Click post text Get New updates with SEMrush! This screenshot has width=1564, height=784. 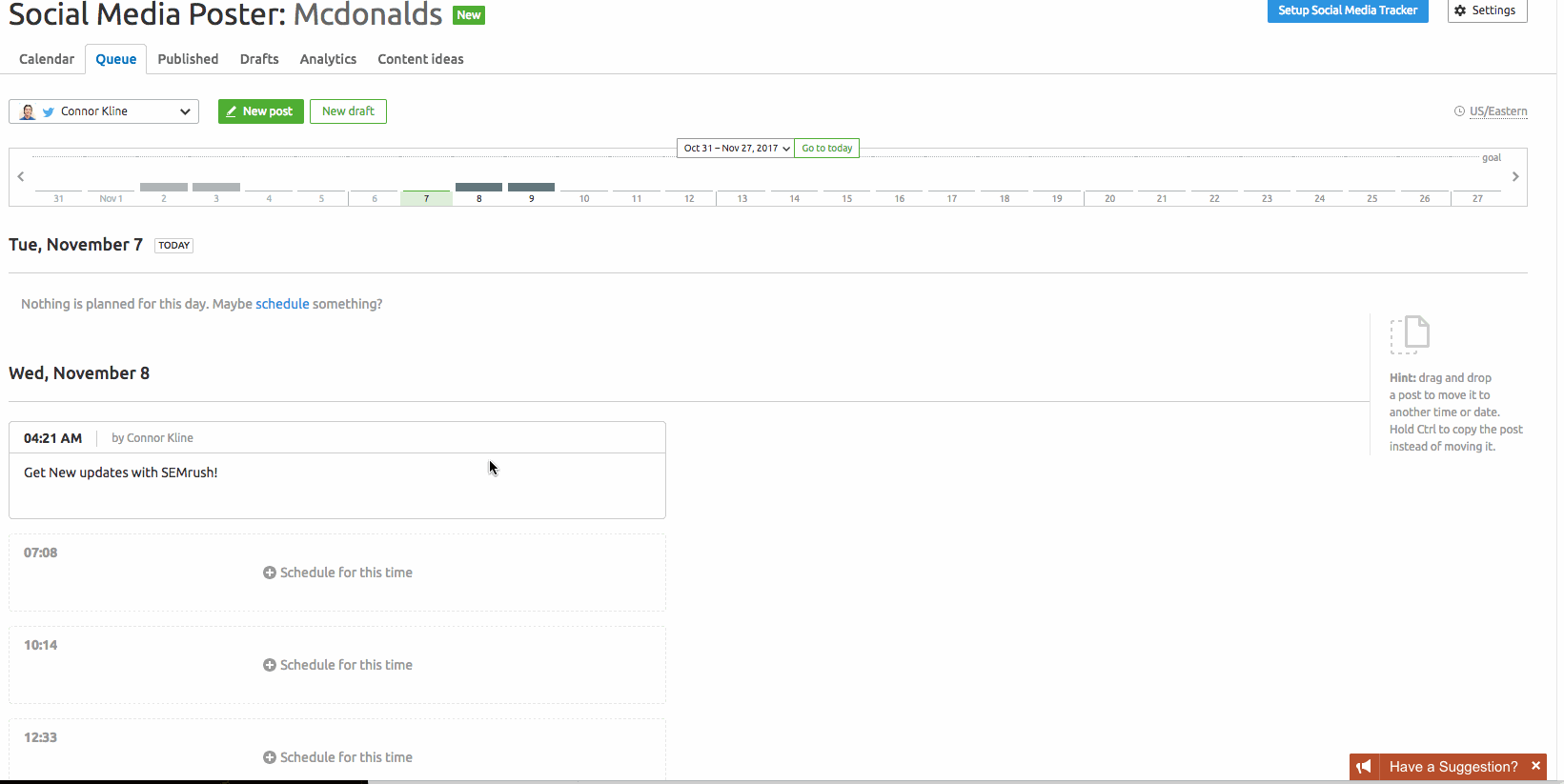click(x=121, y=472)
